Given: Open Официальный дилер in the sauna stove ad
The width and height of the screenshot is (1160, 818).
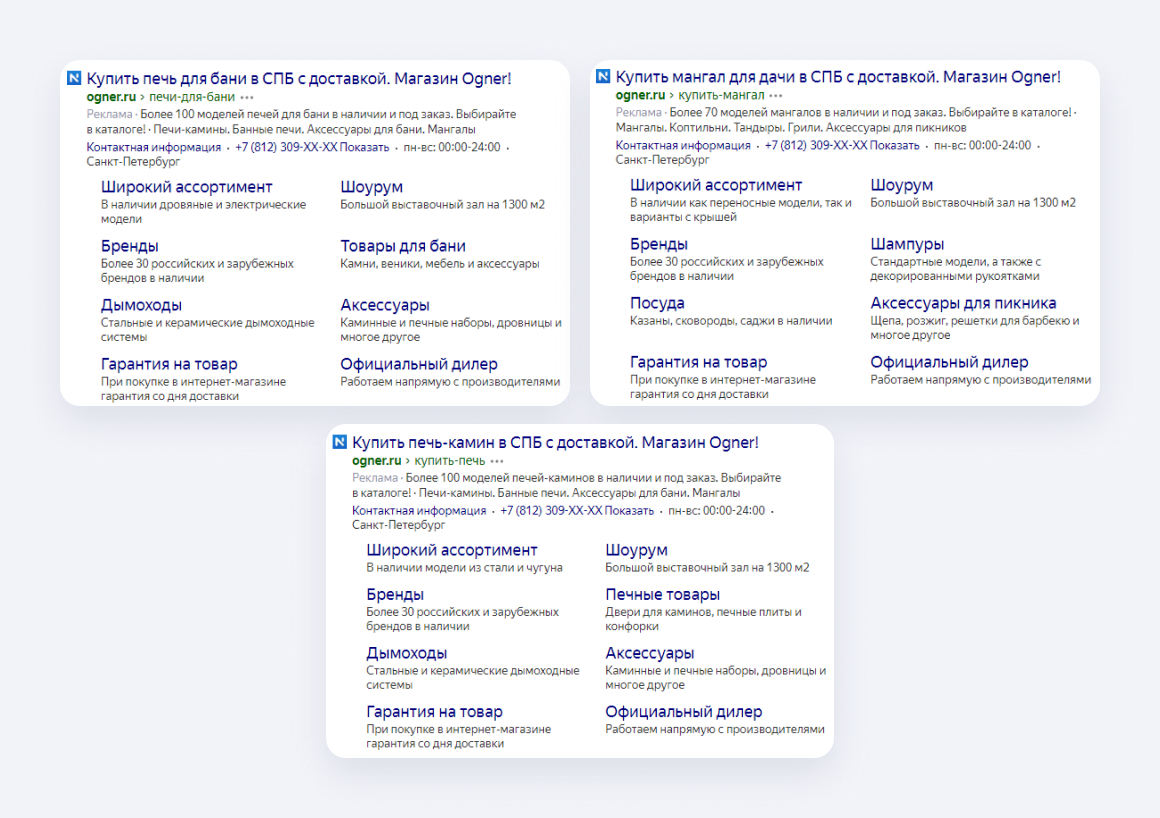Looking at the screenshot, I should [x=419, y=365].
